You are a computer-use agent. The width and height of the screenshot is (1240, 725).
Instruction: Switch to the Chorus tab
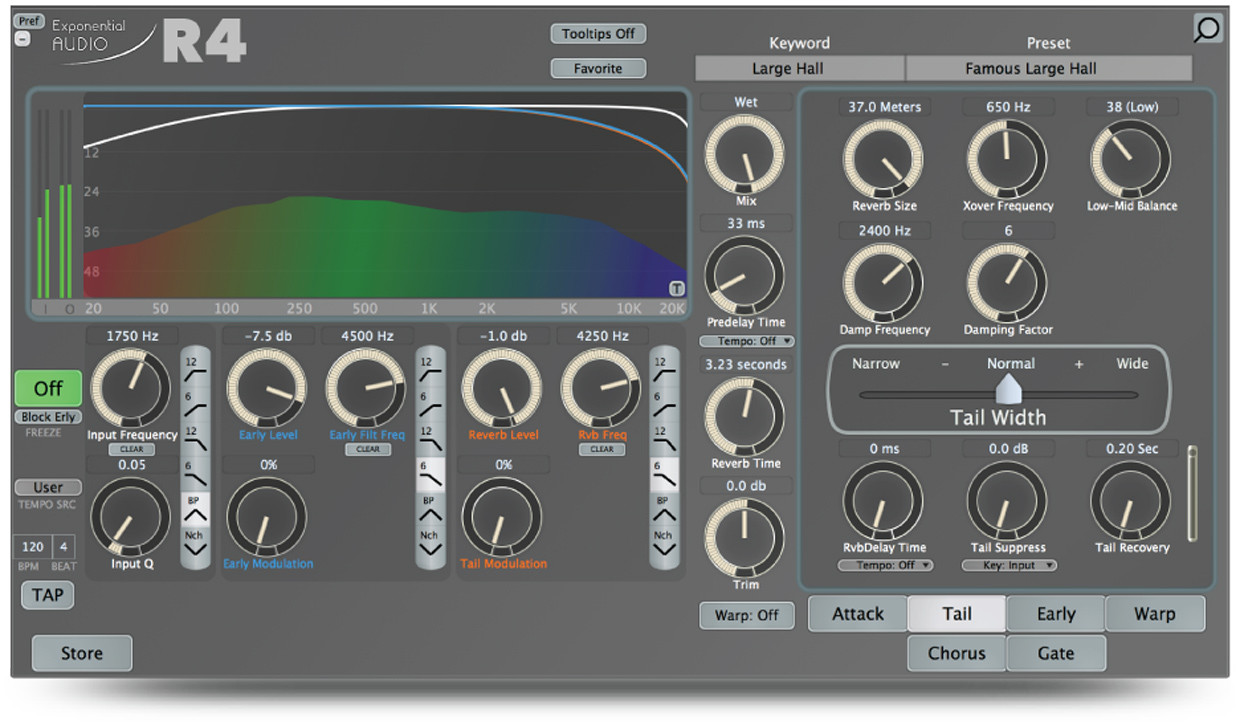957,653
